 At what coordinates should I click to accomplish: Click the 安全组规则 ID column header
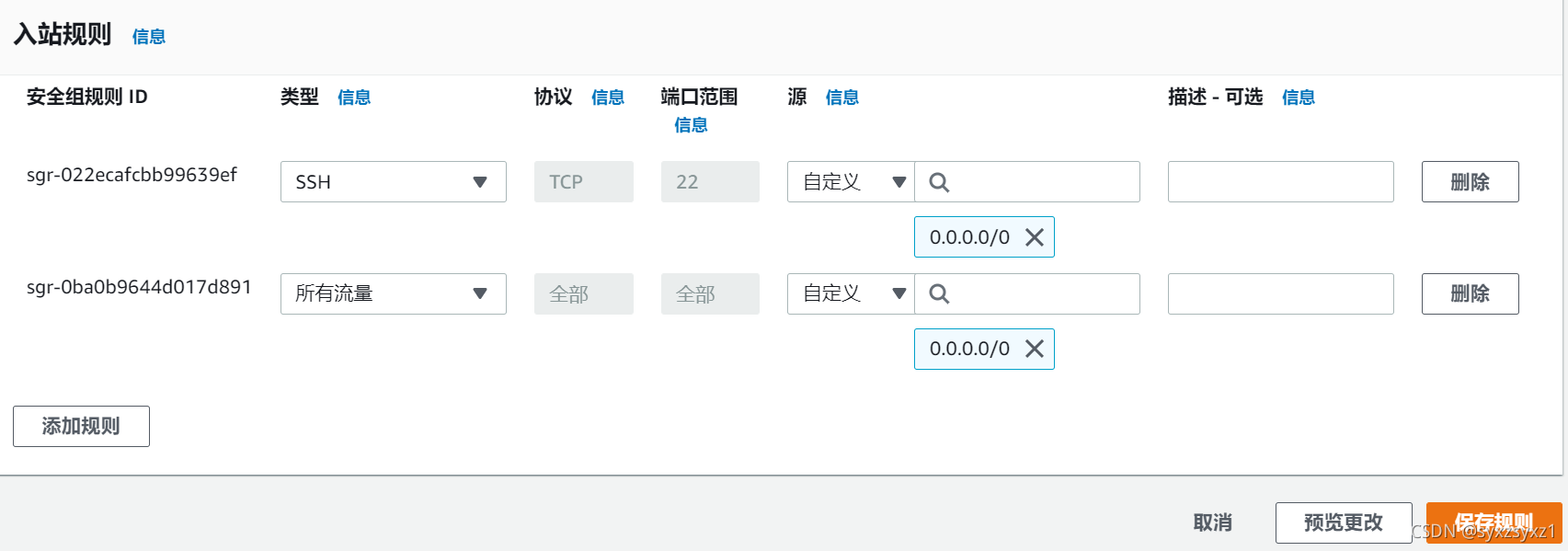pyautogui.click(x=87, y=97)
